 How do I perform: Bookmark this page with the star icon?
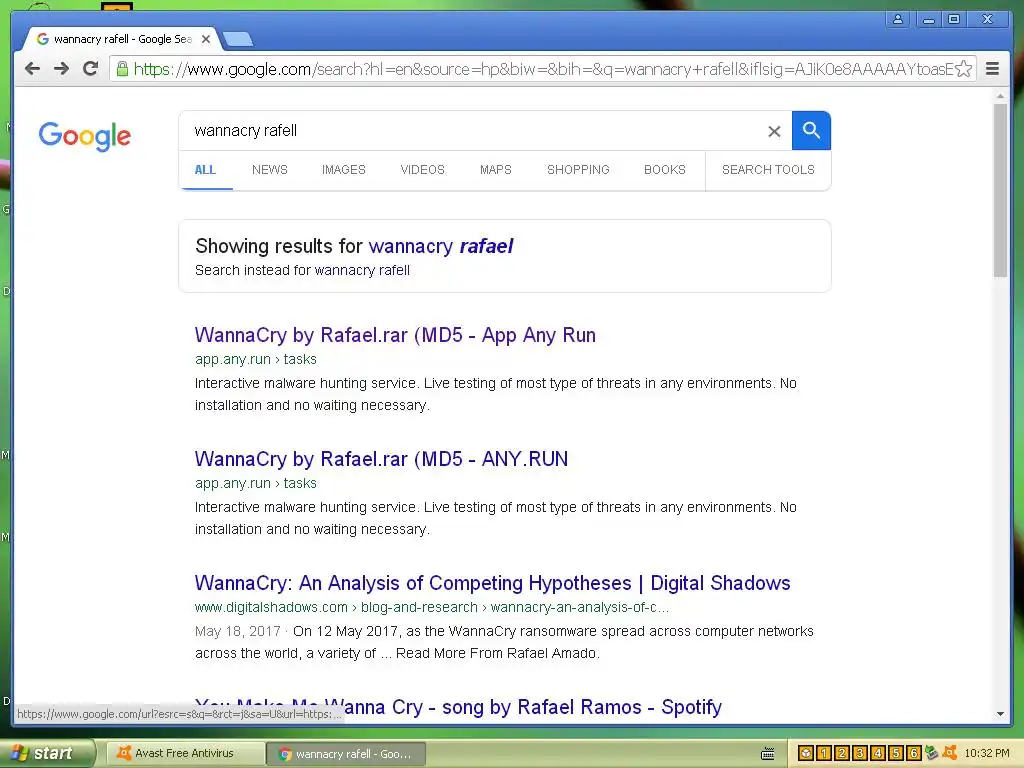[963, 69]
